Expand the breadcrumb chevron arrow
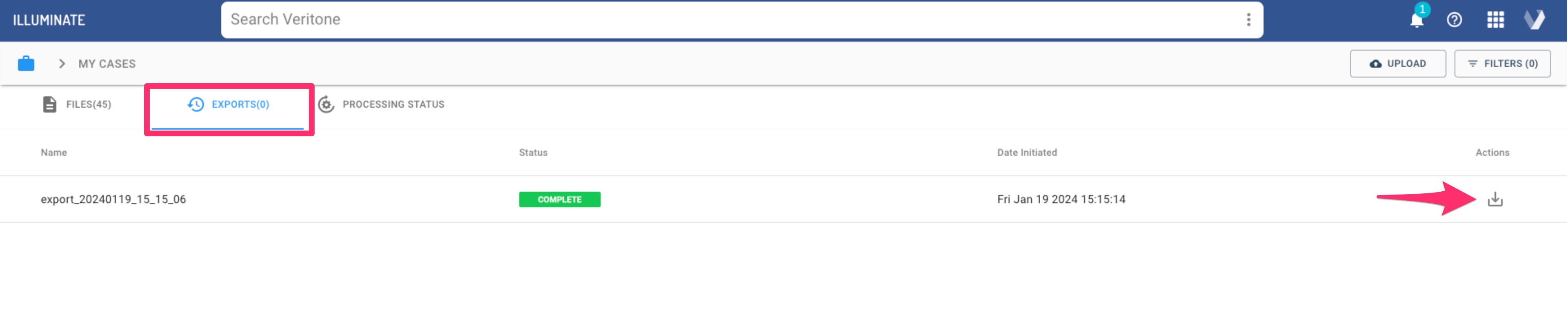 62,63
